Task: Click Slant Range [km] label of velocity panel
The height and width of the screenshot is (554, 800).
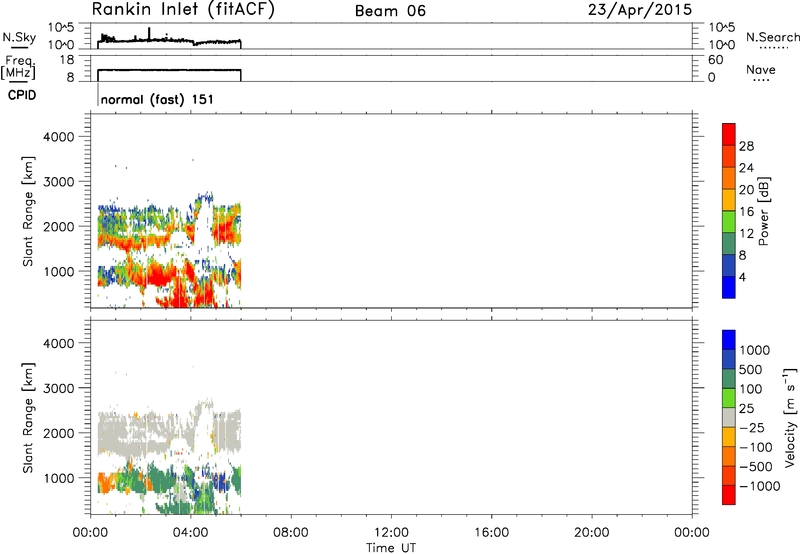Action: point(28,418)
